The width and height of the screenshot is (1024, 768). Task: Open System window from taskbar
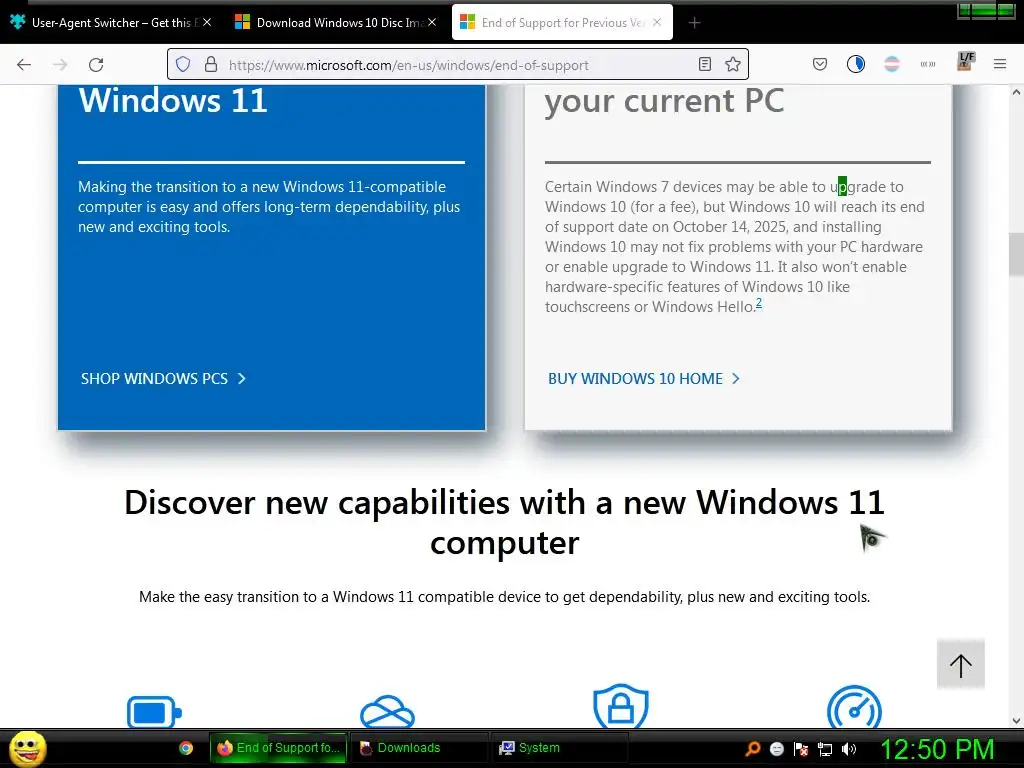[x=559, y=748]
